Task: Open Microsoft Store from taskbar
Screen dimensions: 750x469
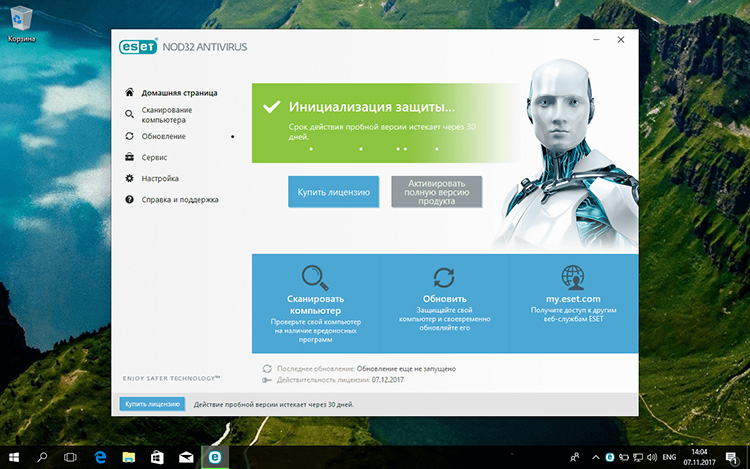Action: [157, 458]
